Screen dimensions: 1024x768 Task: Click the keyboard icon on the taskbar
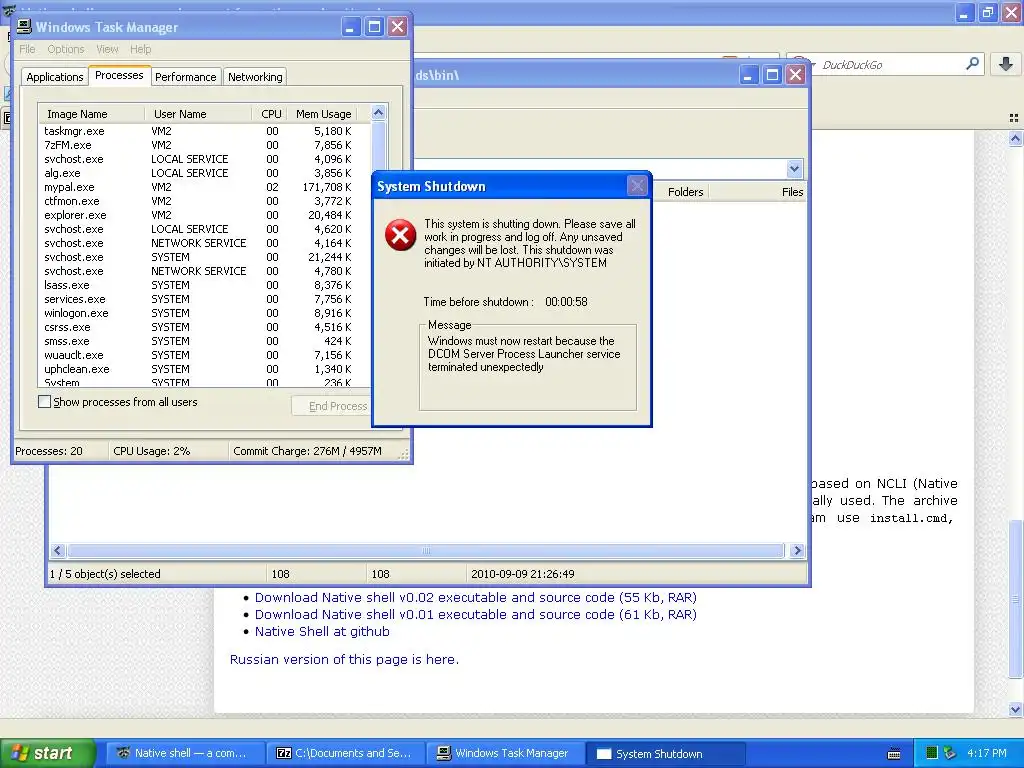[x=894, y=754]
